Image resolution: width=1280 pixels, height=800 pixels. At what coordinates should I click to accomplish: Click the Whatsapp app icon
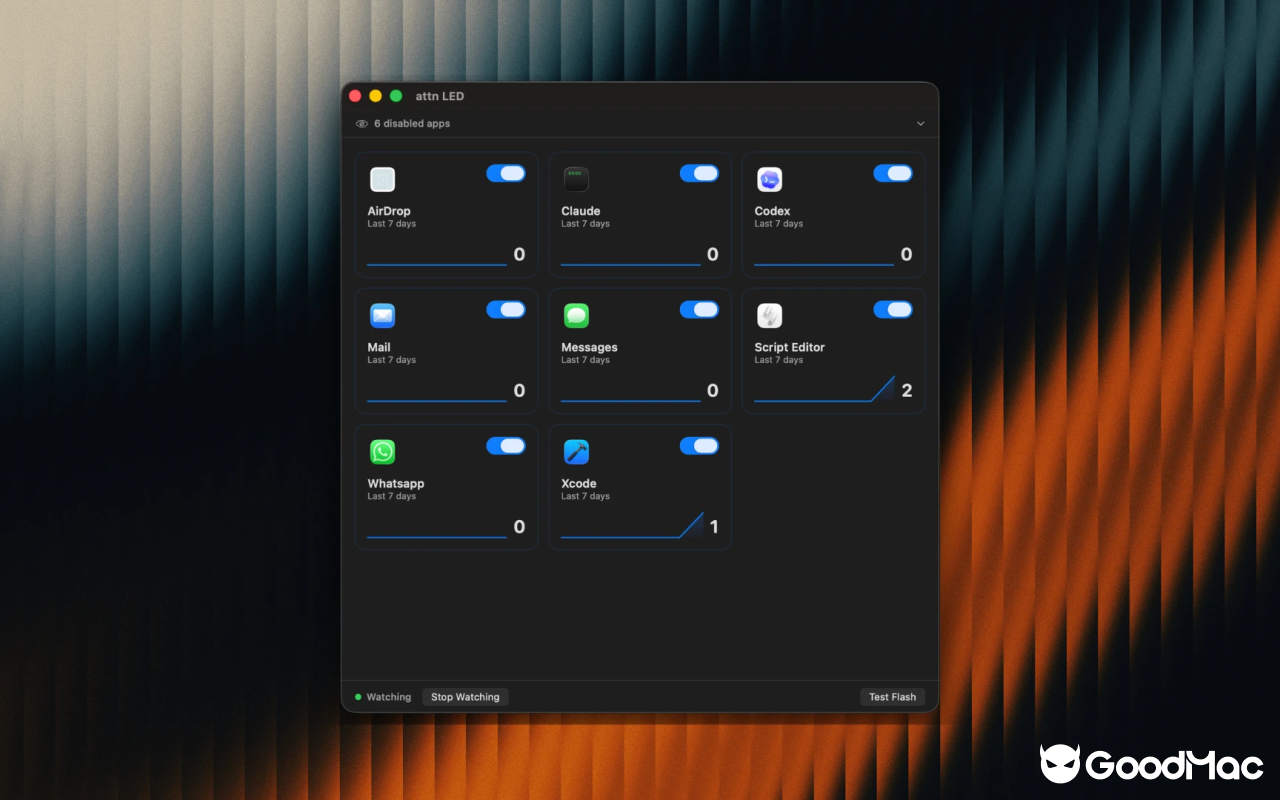tap(382, 452)
